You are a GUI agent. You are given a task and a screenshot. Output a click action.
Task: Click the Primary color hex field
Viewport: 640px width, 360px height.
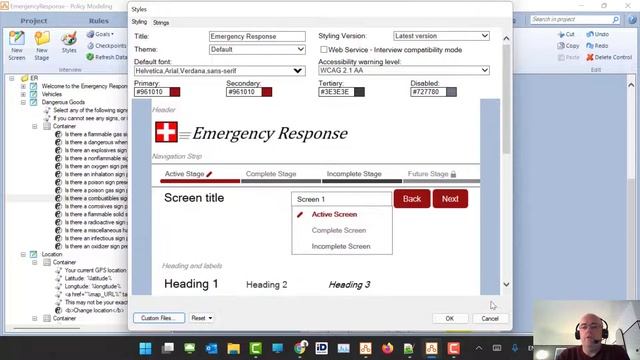(x=151, y=92)
